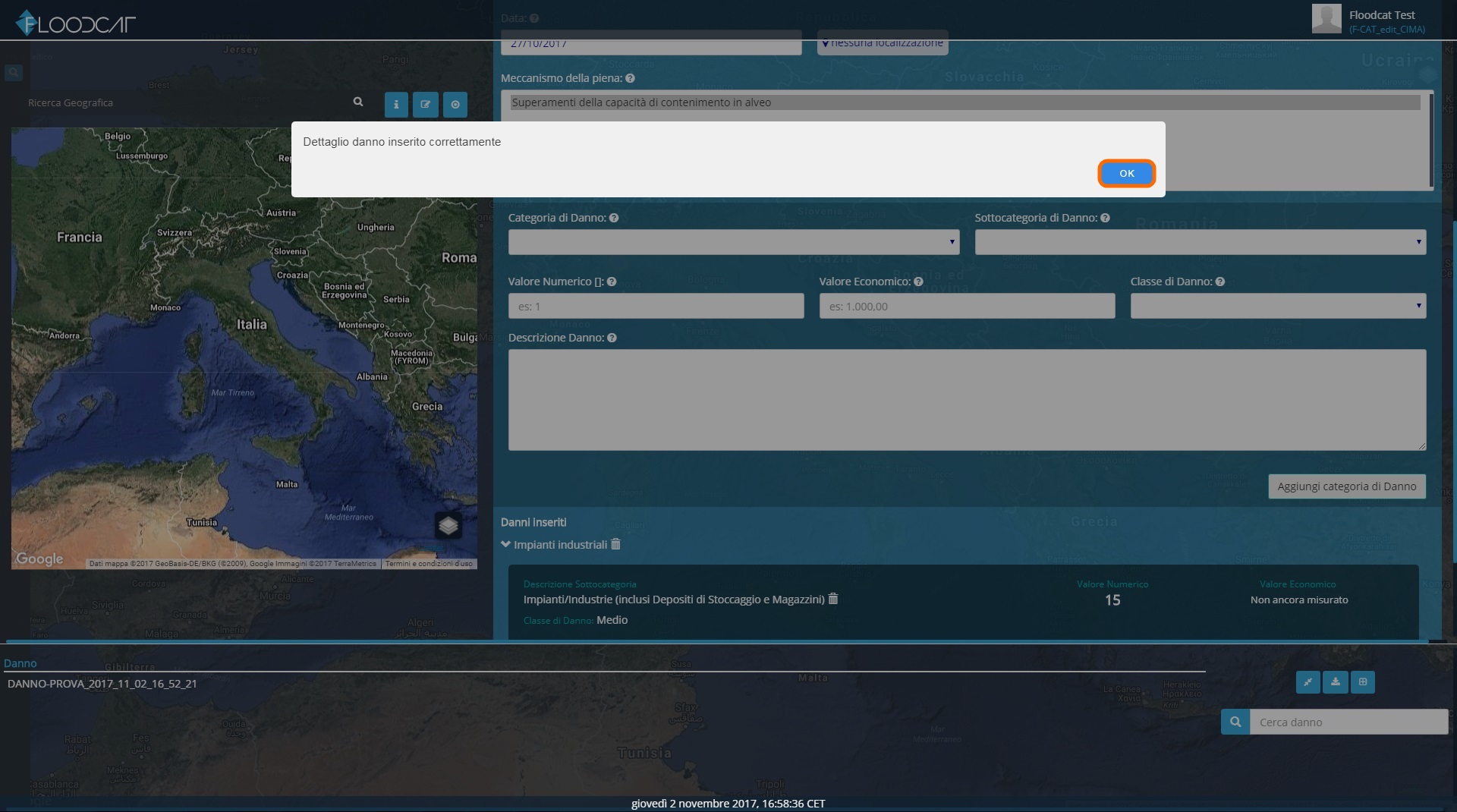Show help for Valore Economico
1457x812 pixels.
pos(918,282)
